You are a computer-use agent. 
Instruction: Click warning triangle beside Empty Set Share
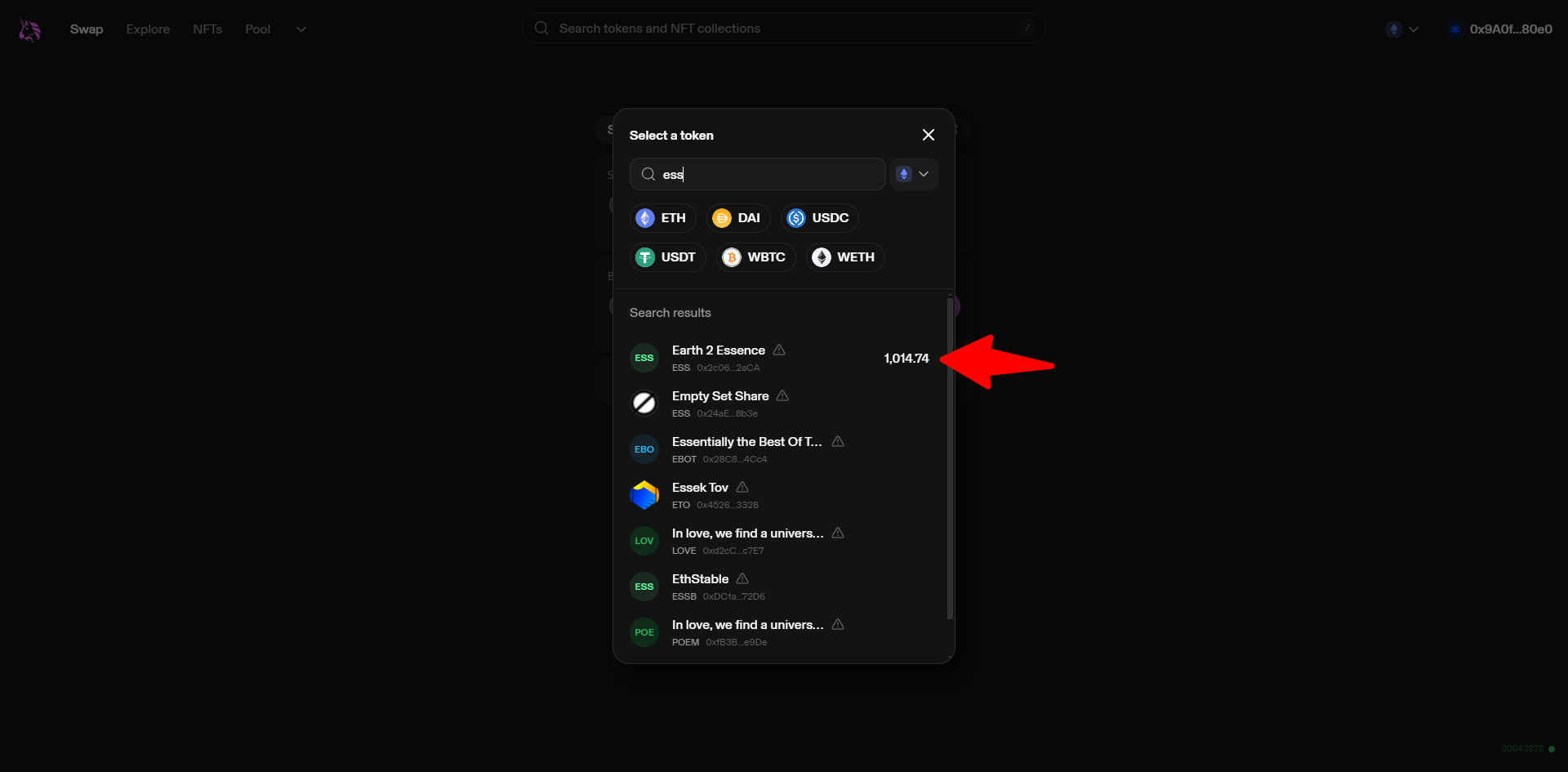(782, 395)
